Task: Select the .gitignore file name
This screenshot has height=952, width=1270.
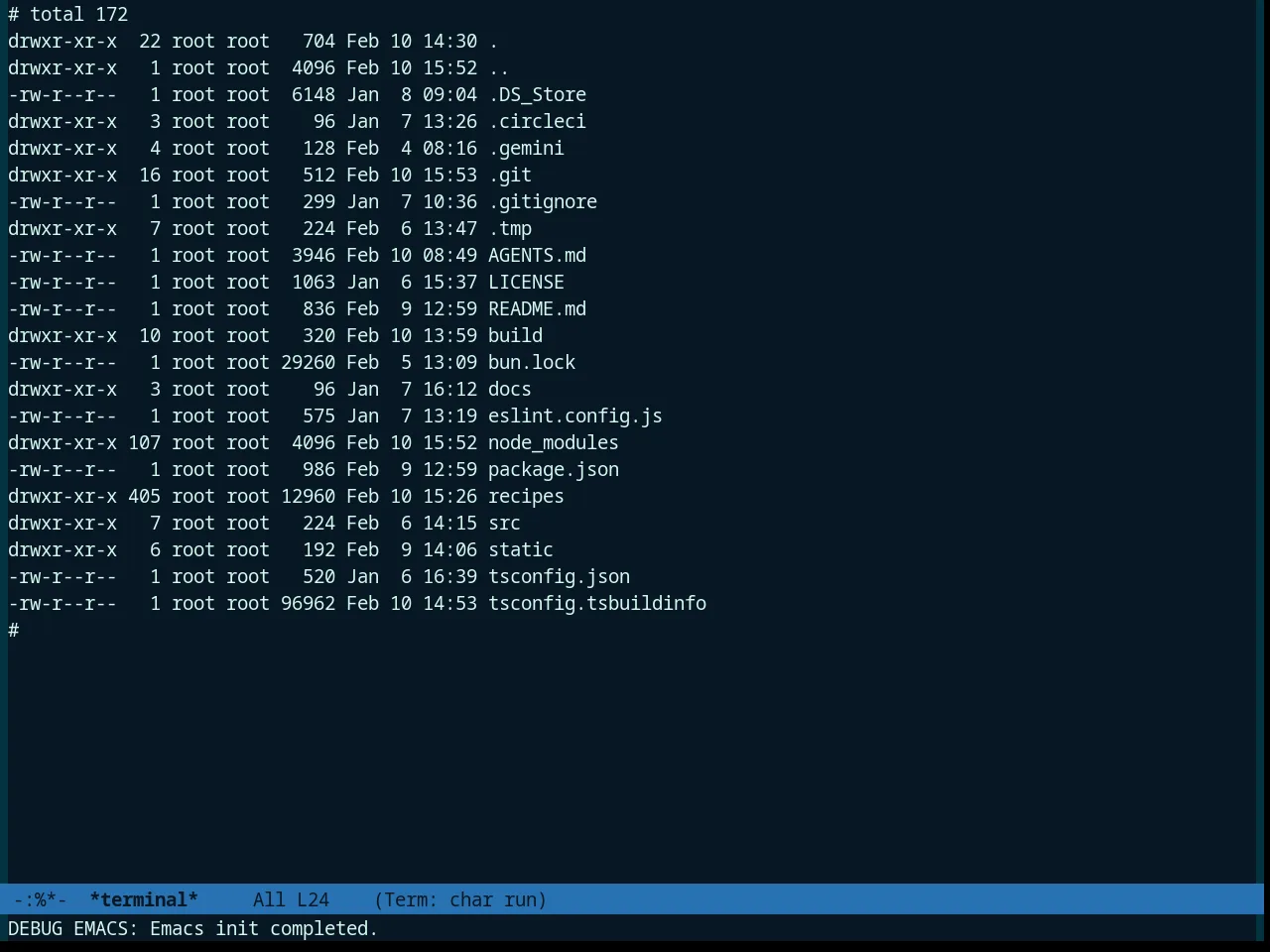Action: click(543, 201)
